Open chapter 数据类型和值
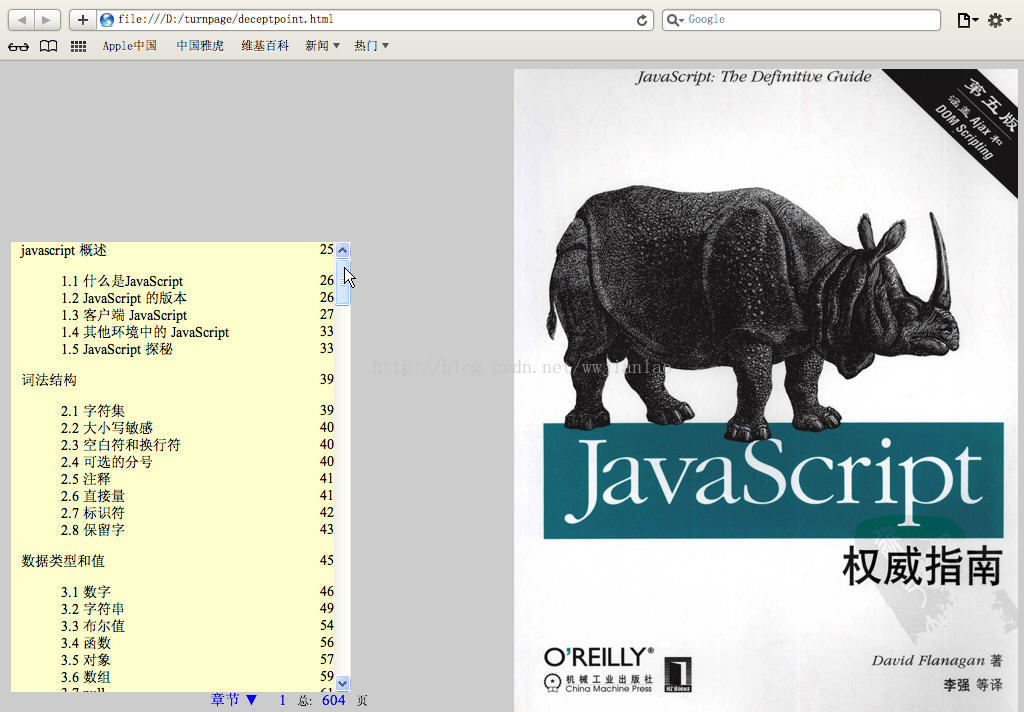Image resolution: width=1024 pixels, height=712 pixels. [x=63, y=561]
